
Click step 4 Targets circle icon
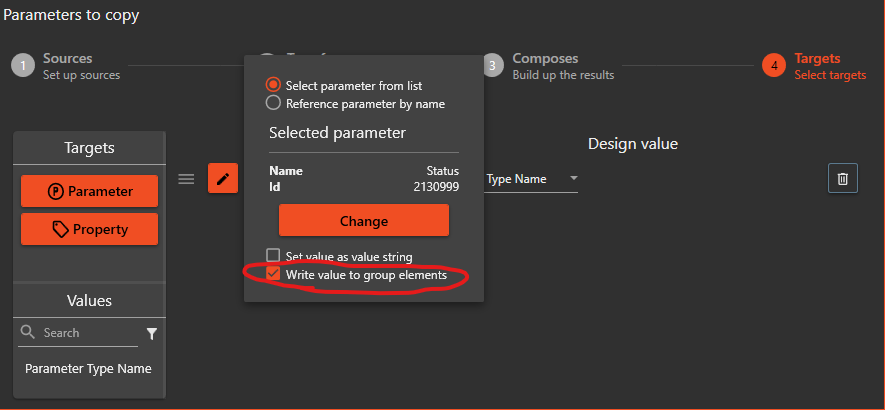click(774, 66)
